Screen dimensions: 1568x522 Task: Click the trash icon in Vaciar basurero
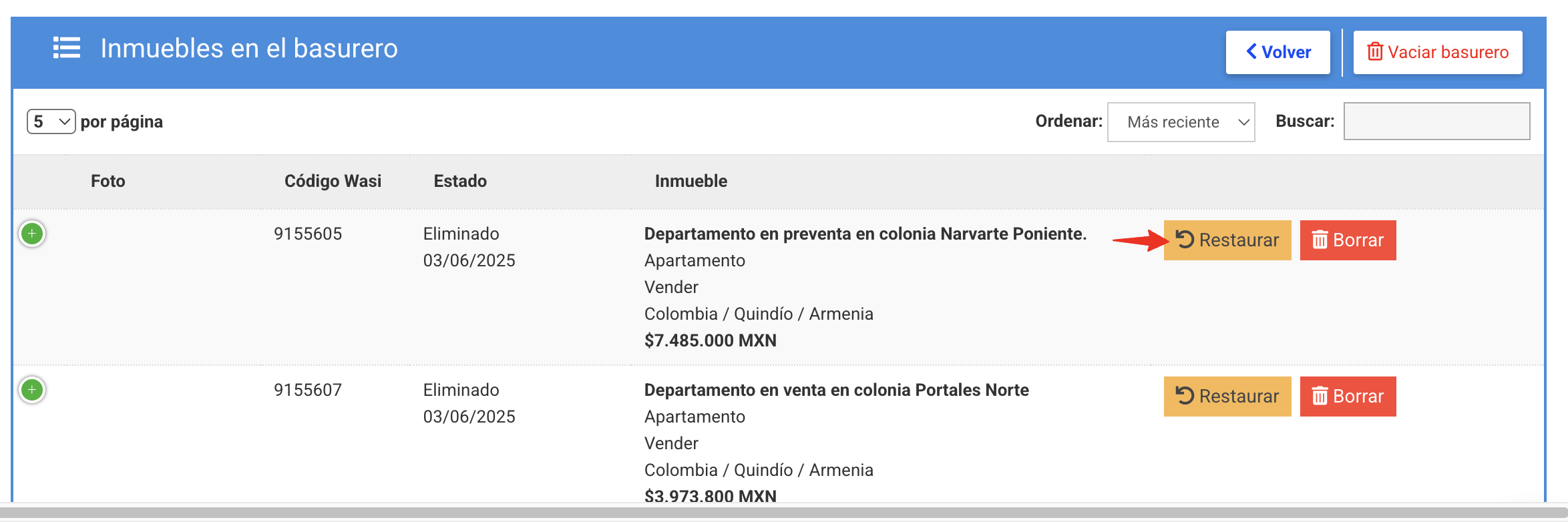tap(1375, 52)
